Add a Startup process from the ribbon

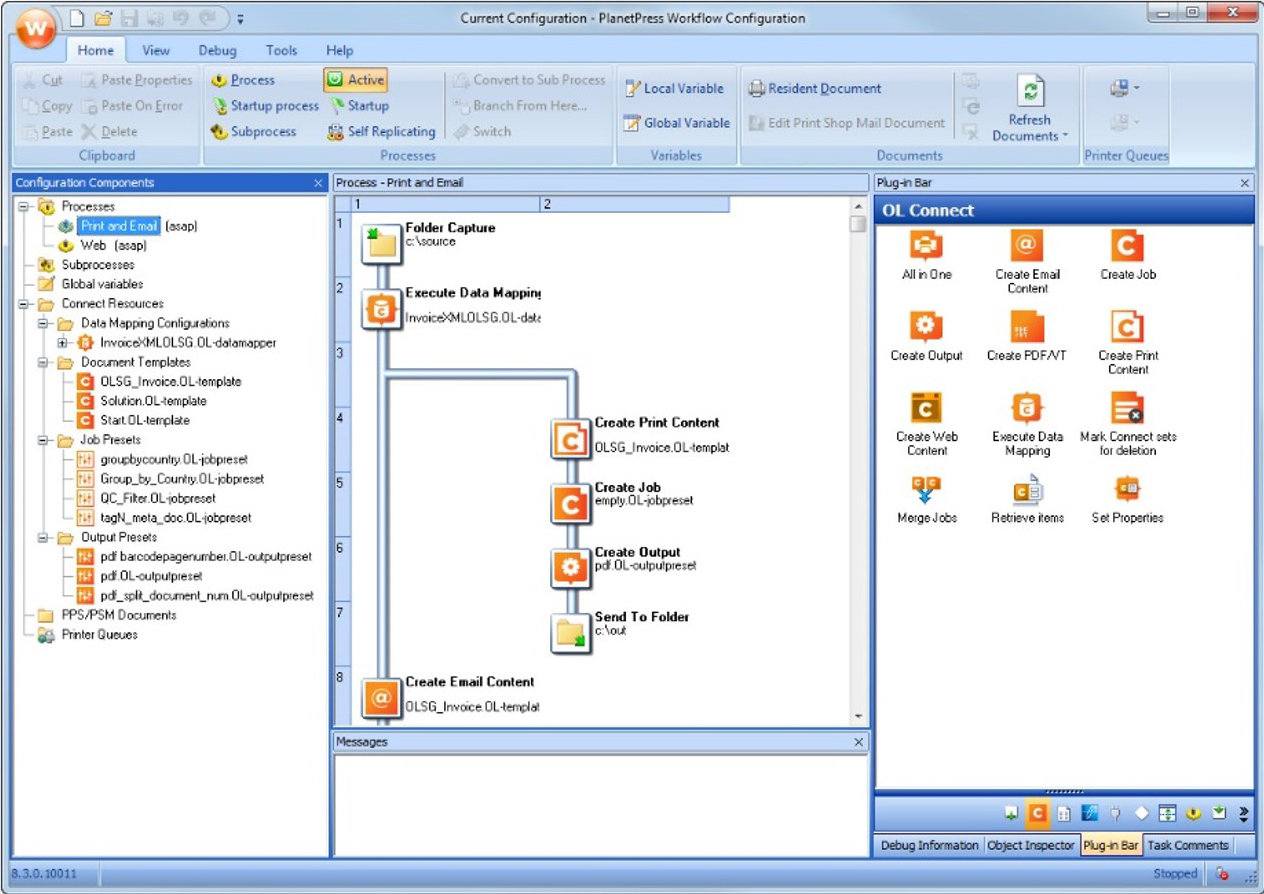(265, 106)
